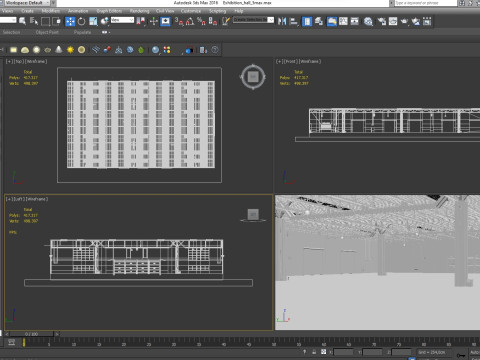Viewport: 480px width, 360px height.
Task: Click the green leaf icon
Action: click(x=141, y=50)
